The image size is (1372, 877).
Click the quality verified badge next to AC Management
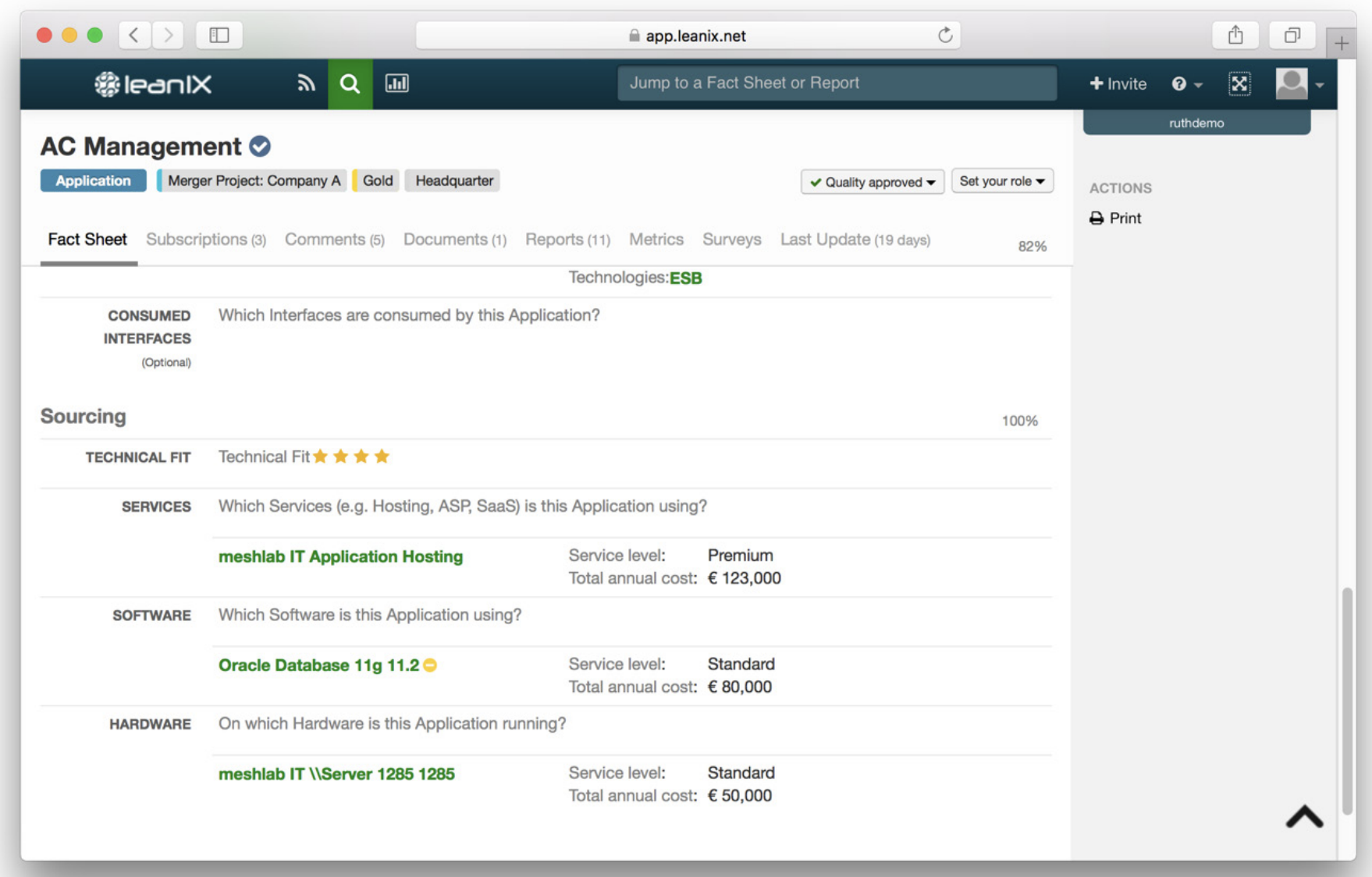coord(260,146)
